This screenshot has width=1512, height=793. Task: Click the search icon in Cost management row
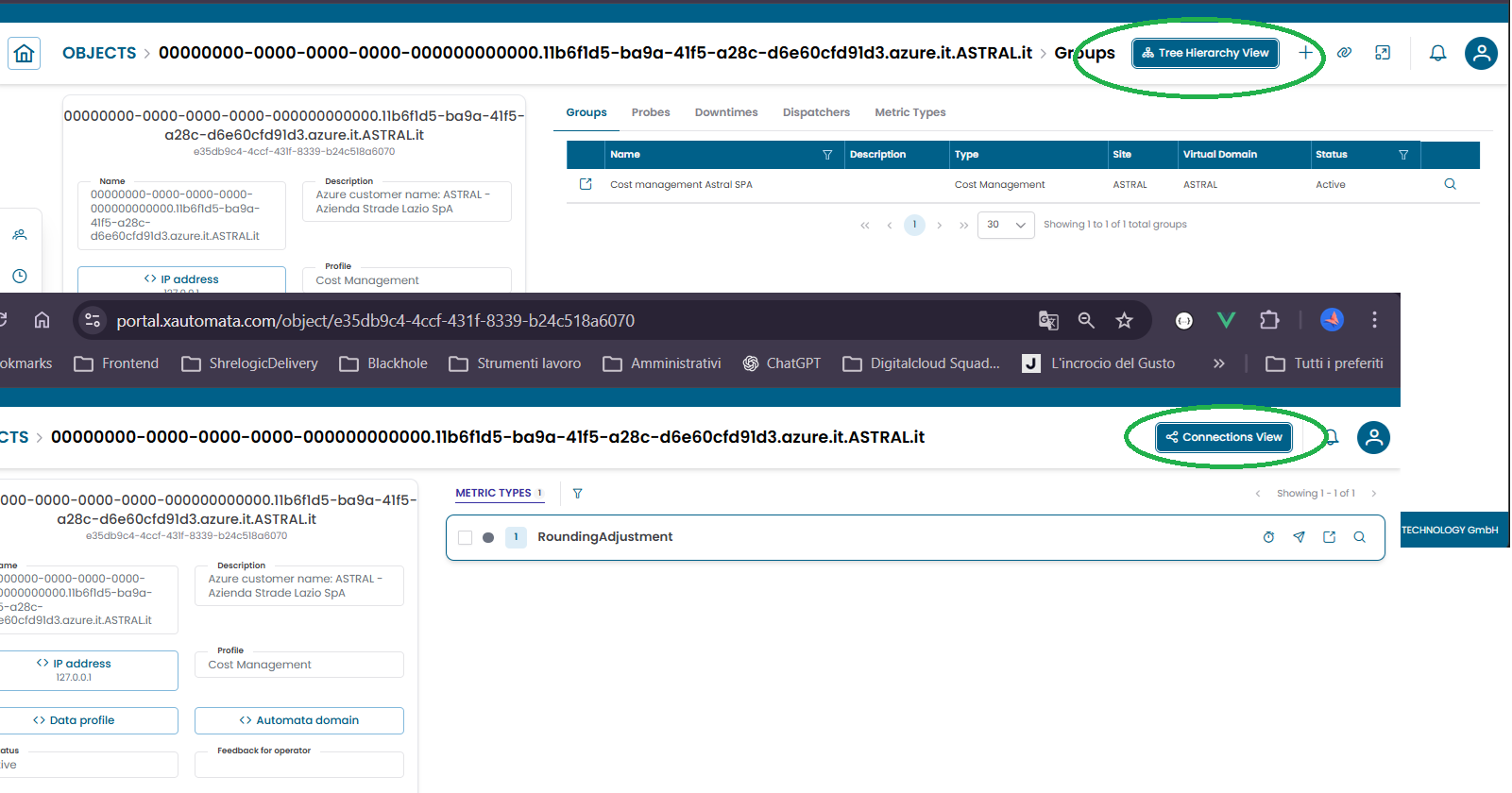[1450, 184]
